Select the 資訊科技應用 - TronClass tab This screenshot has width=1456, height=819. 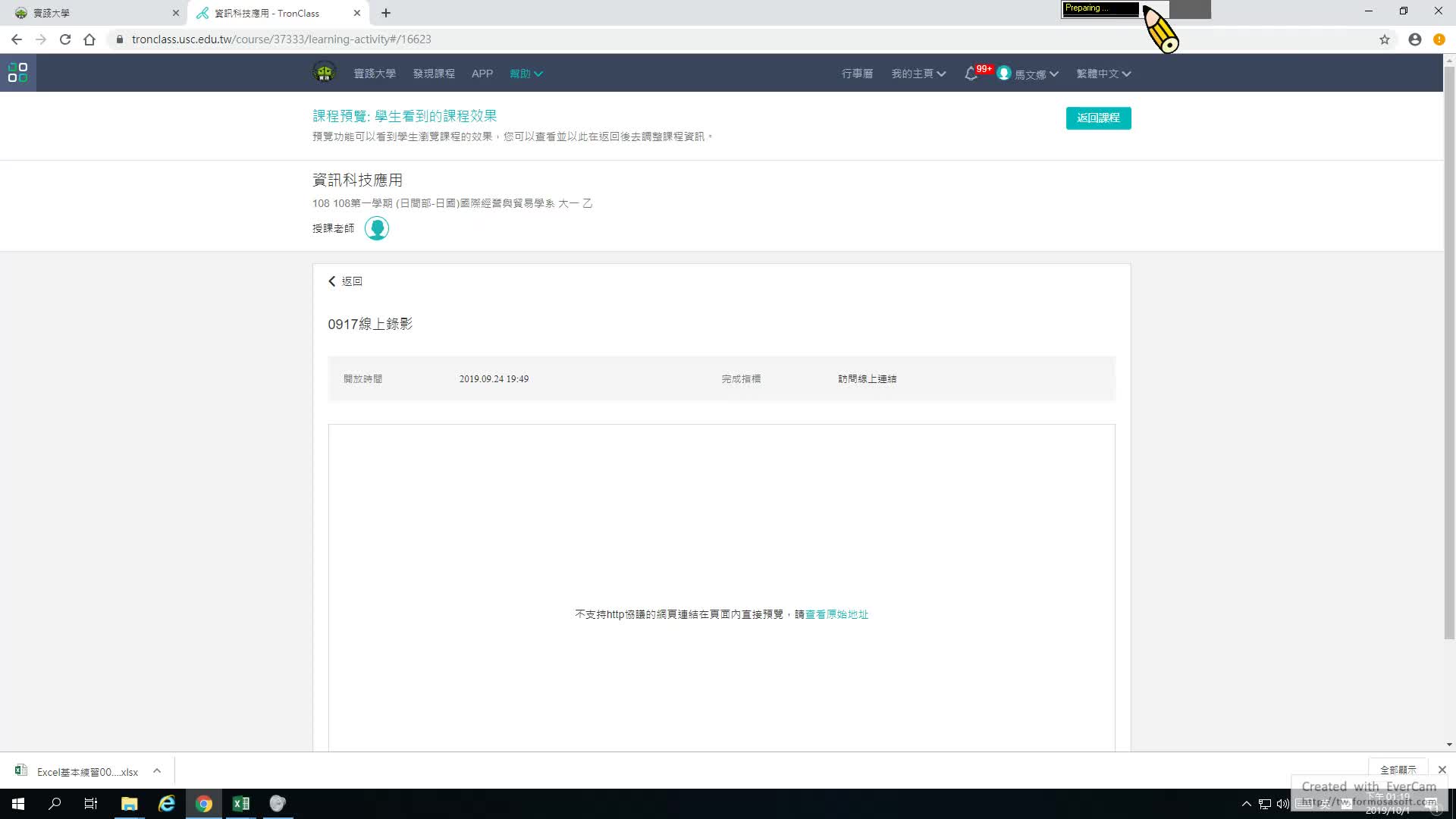click(277, 13)
